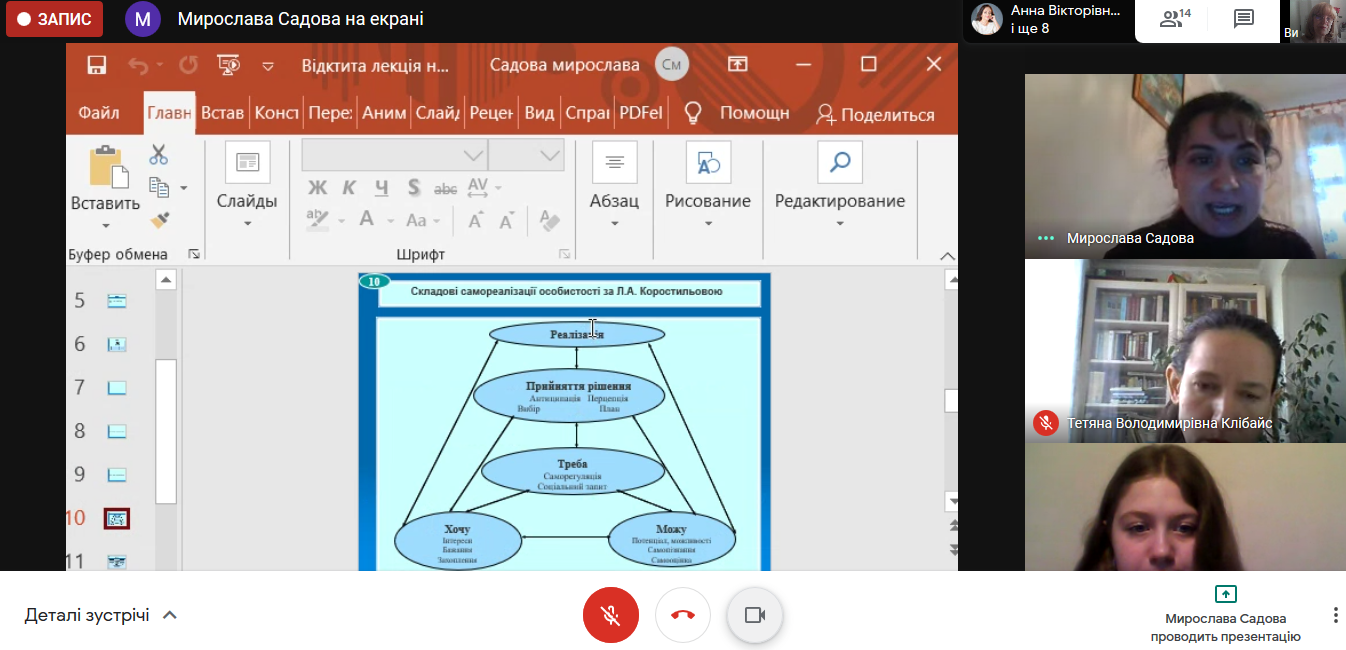This screenshot has width=1346, height=650.
Task: Show the participants list icon
Action: (1174, 19)
